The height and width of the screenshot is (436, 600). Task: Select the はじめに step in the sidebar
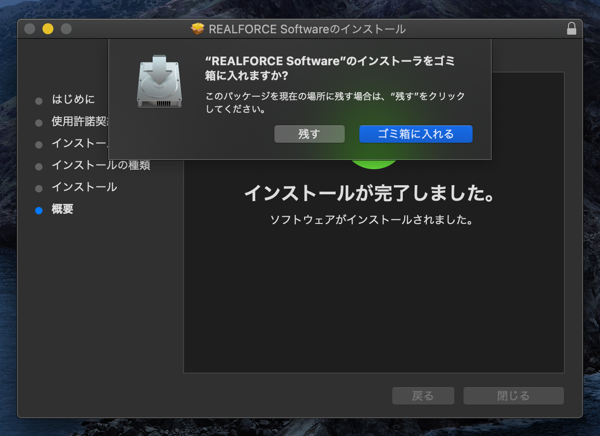[73, 100]
